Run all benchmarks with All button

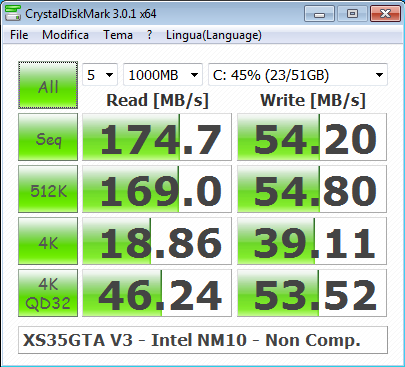(x=48, y=85)
